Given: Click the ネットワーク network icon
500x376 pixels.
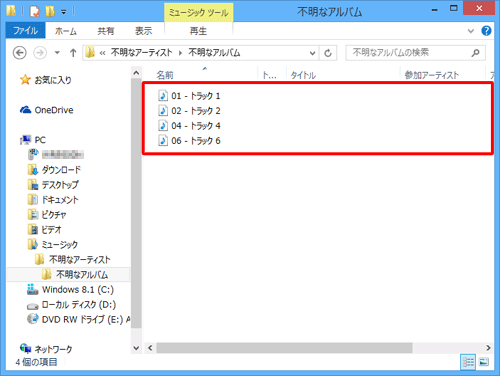Looking at the screenshot, I should pos(25,348).
